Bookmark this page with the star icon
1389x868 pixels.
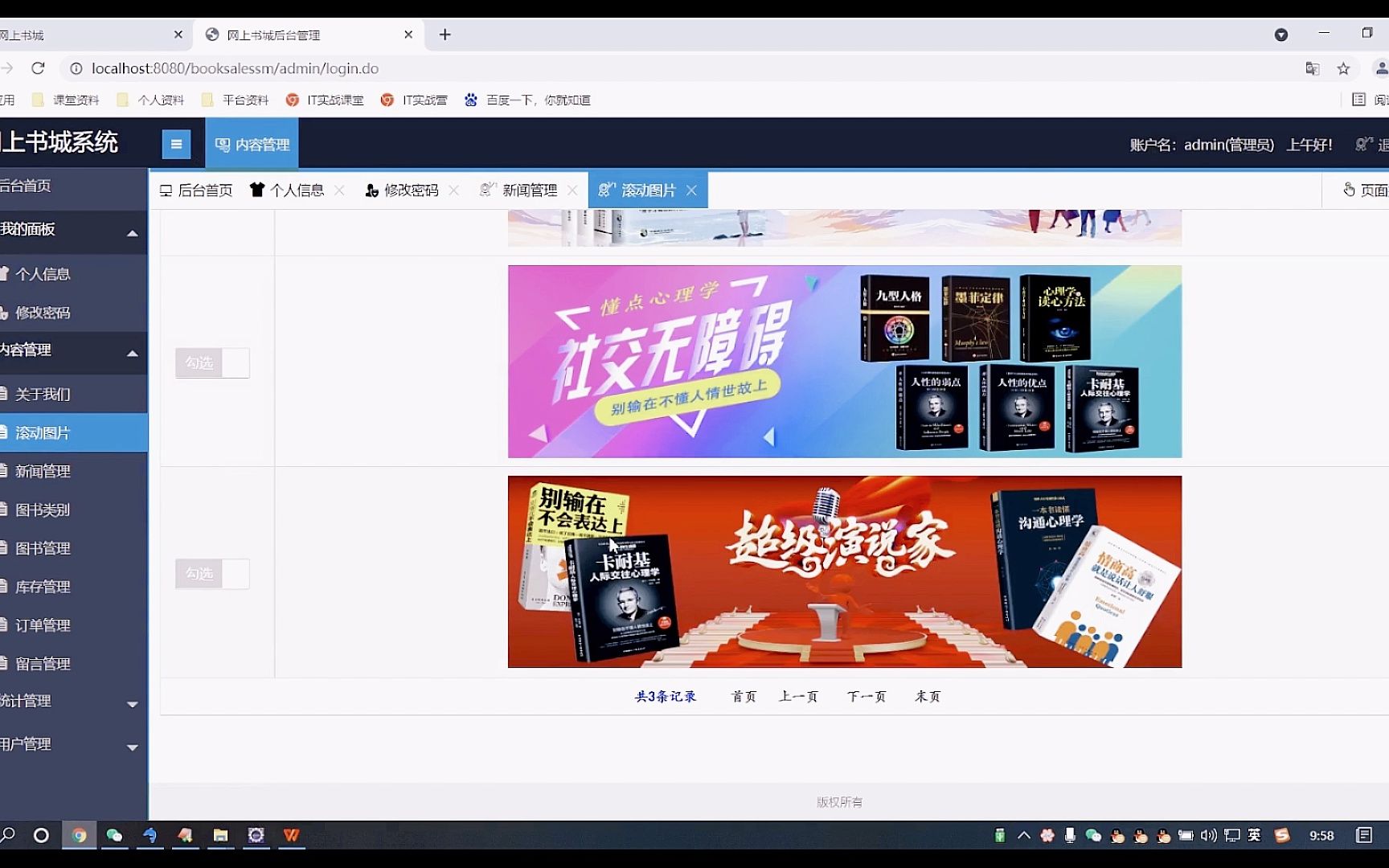(x=1343, y=69)
